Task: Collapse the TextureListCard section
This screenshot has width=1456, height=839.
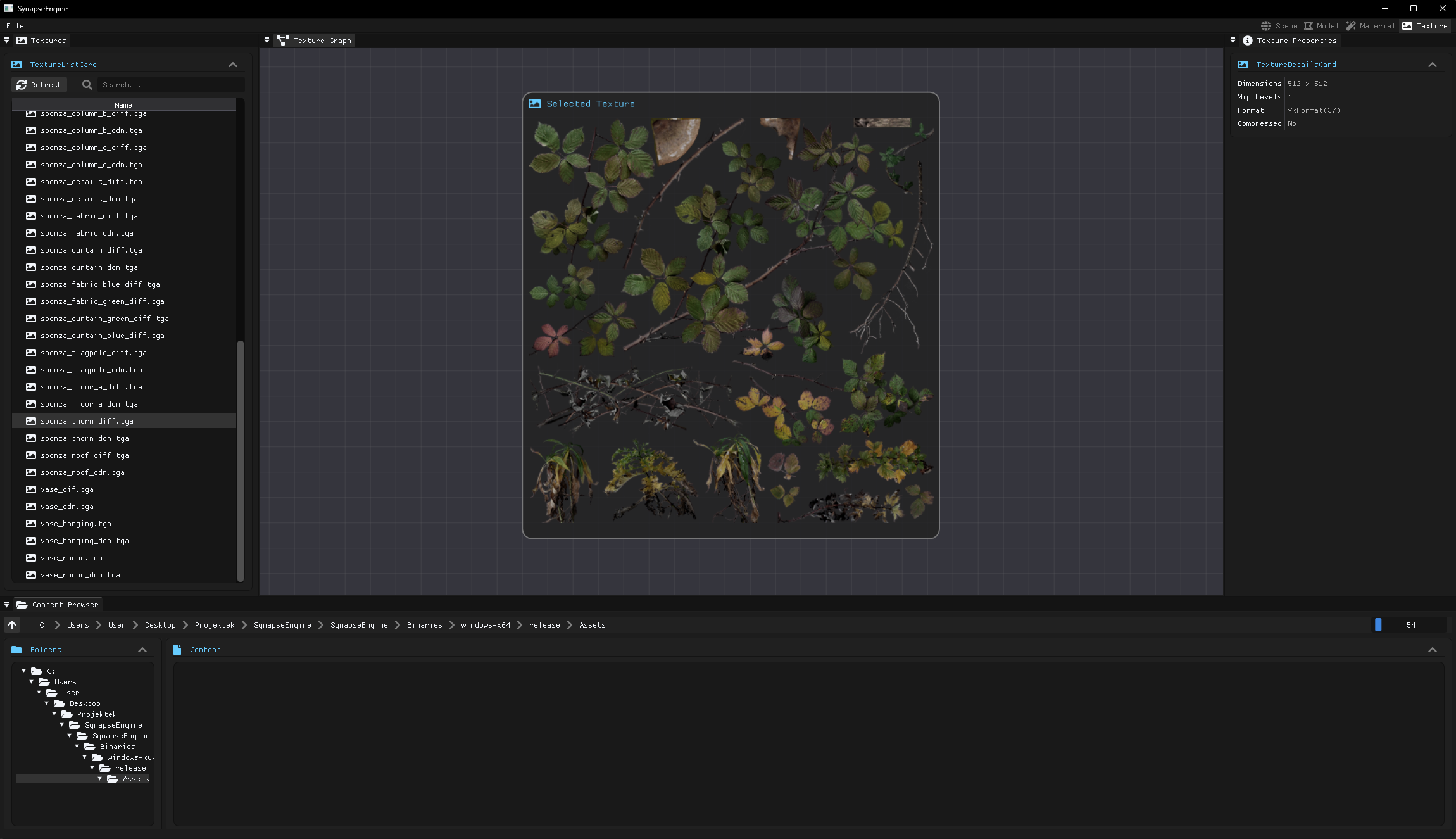Action: coord(233,65)
